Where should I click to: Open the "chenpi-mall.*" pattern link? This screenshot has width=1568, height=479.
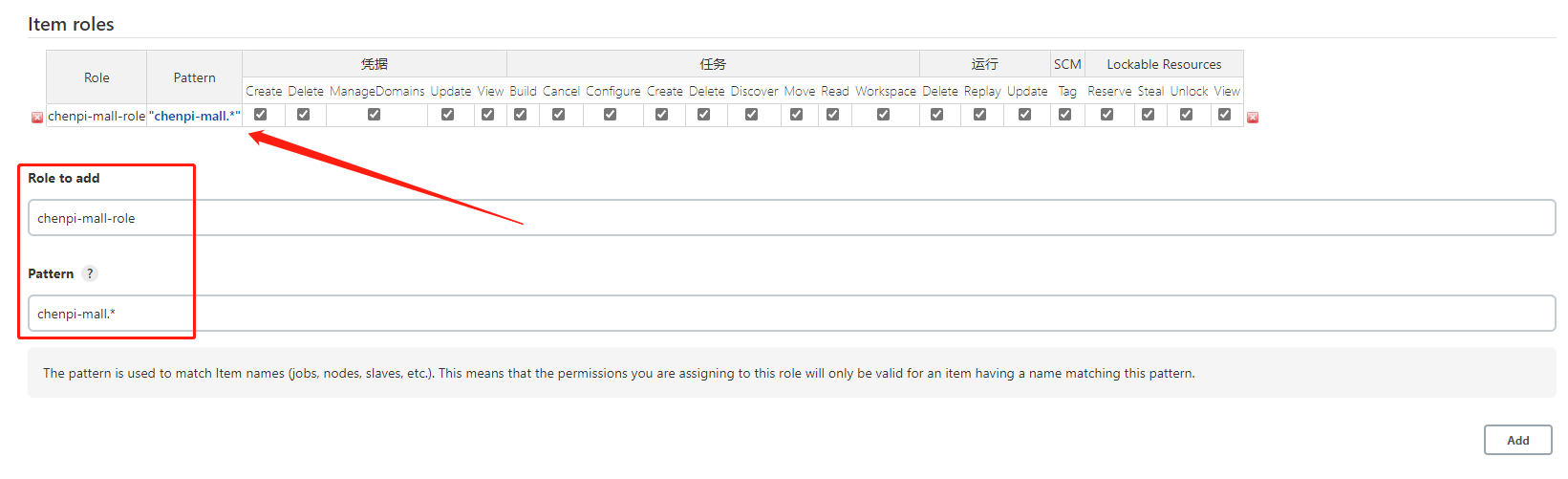(x=195, y=117)
